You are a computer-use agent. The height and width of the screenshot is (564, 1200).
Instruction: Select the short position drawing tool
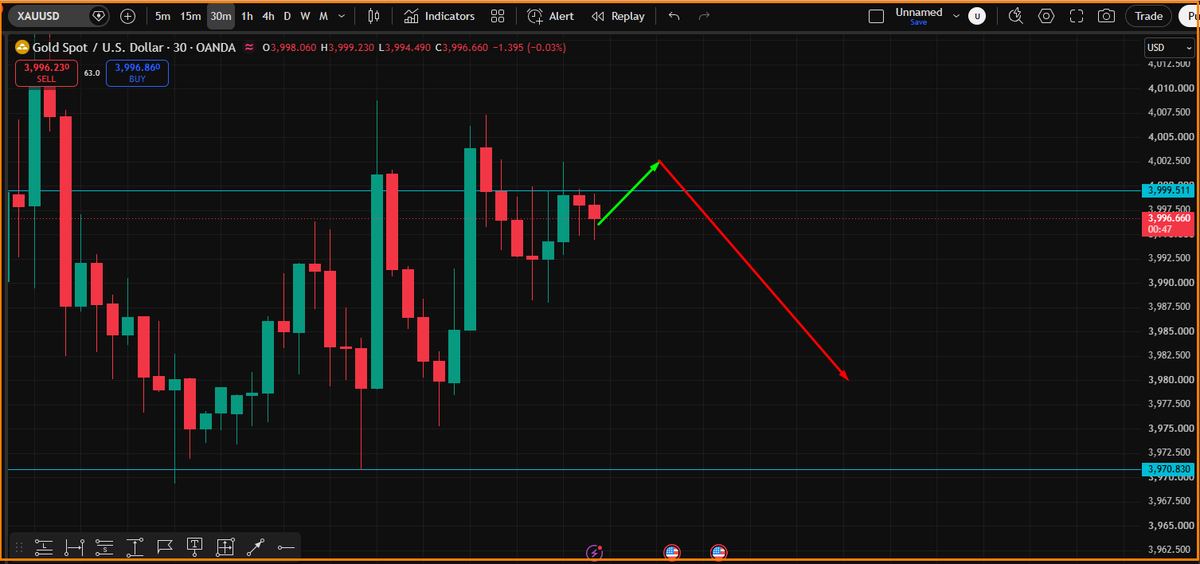tap(104, 546)
